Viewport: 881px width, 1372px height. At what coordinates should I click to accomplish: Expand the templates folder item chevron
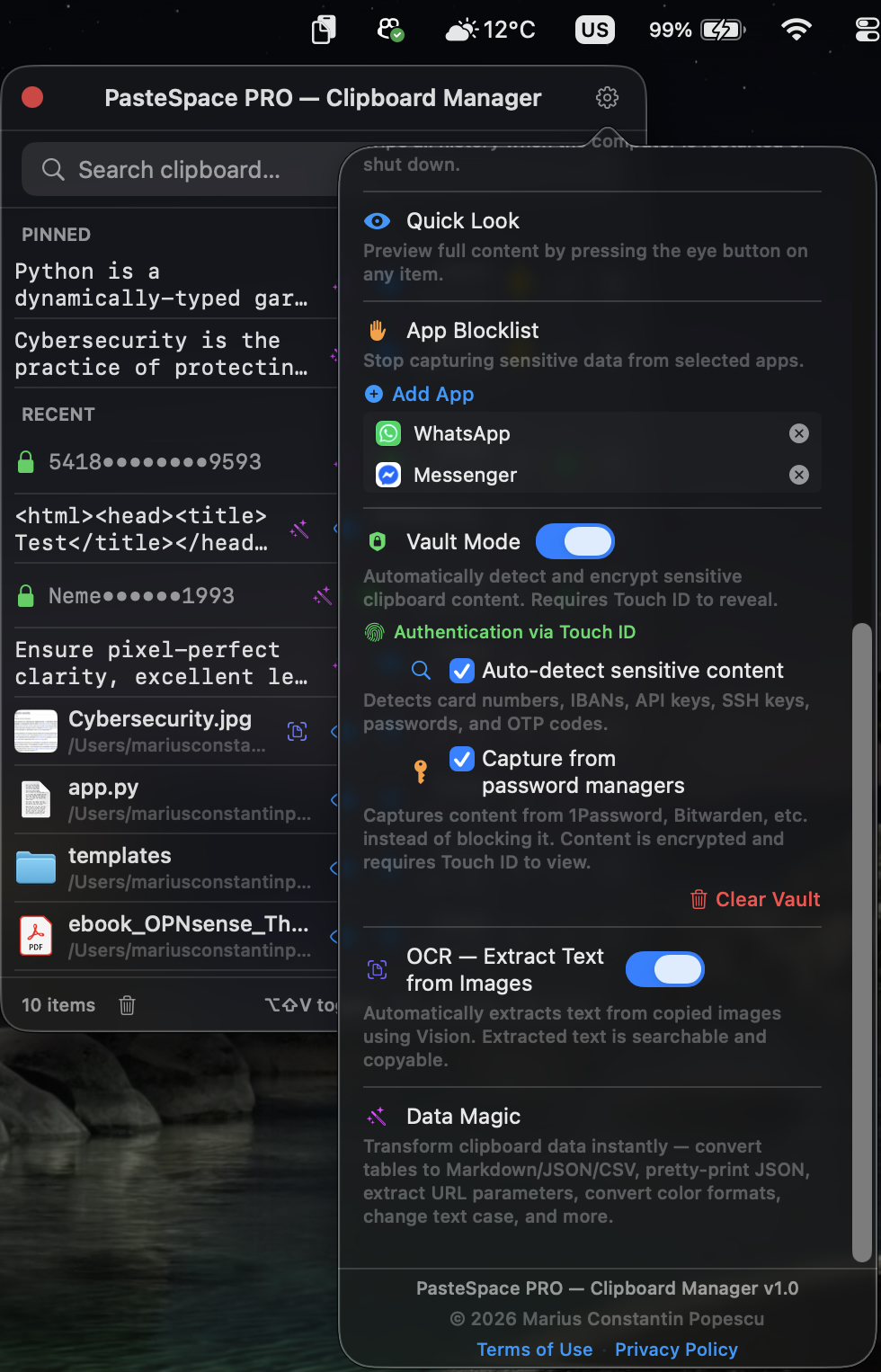click(334, 869)
